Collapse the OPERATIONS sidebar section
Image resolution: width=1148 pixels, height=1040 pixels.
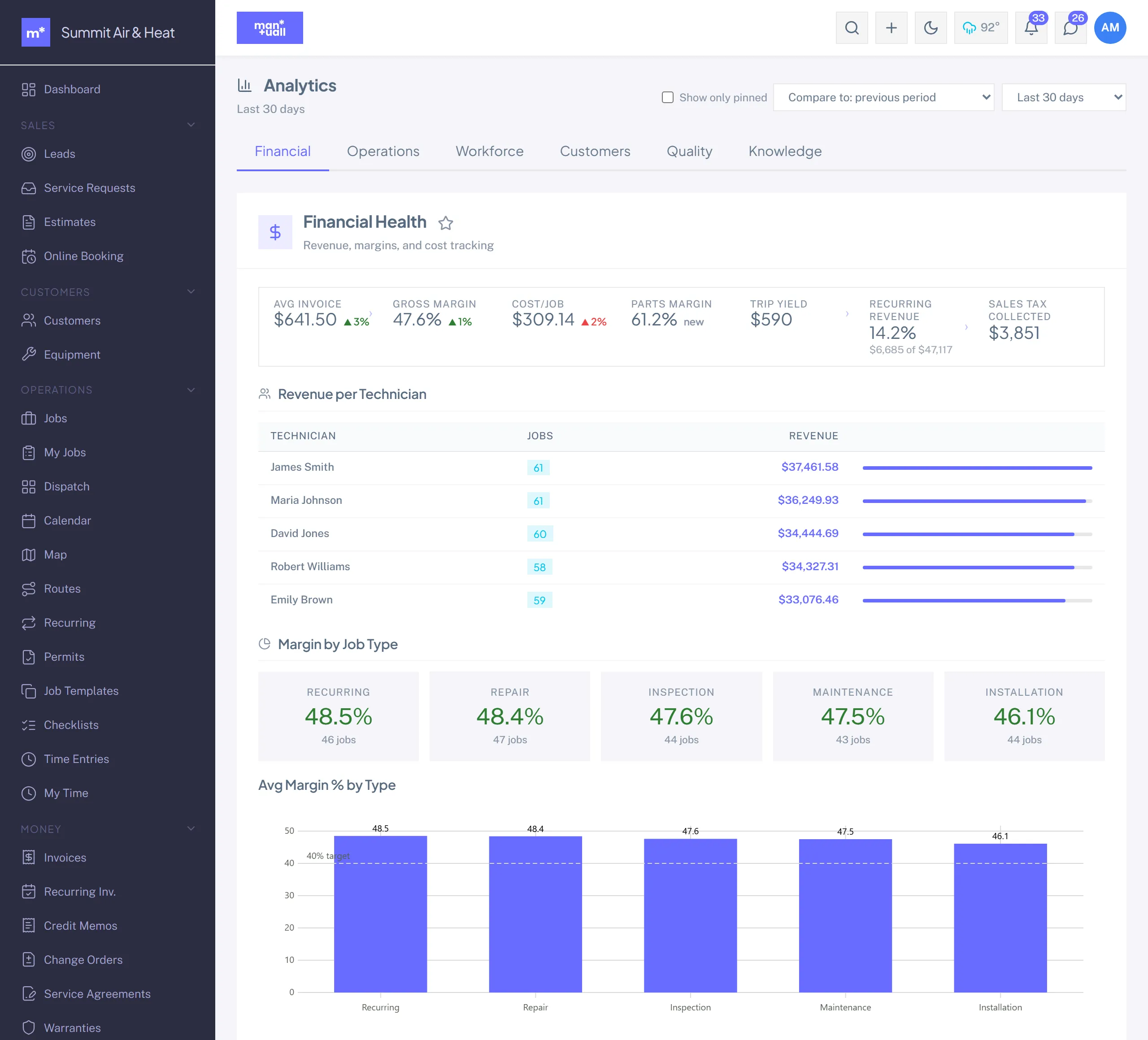108,390
